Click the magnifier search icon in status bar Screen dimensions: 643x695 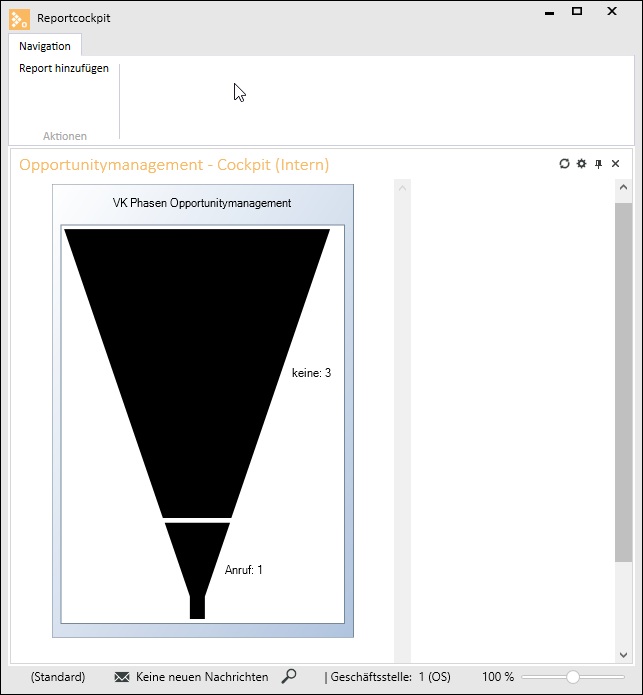click(x=289, y=676)
